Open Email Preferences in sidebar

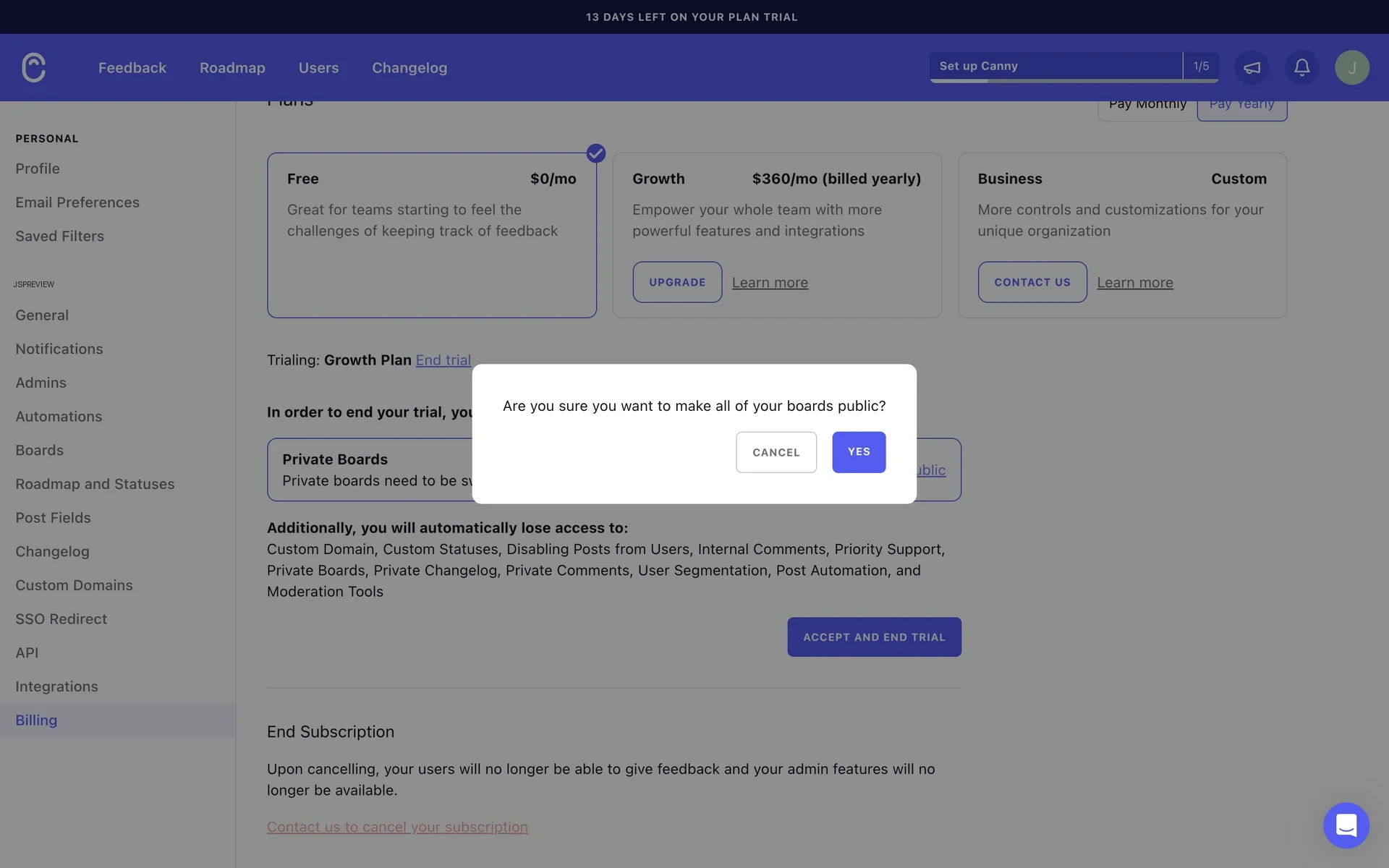click(x=77, y=203)
